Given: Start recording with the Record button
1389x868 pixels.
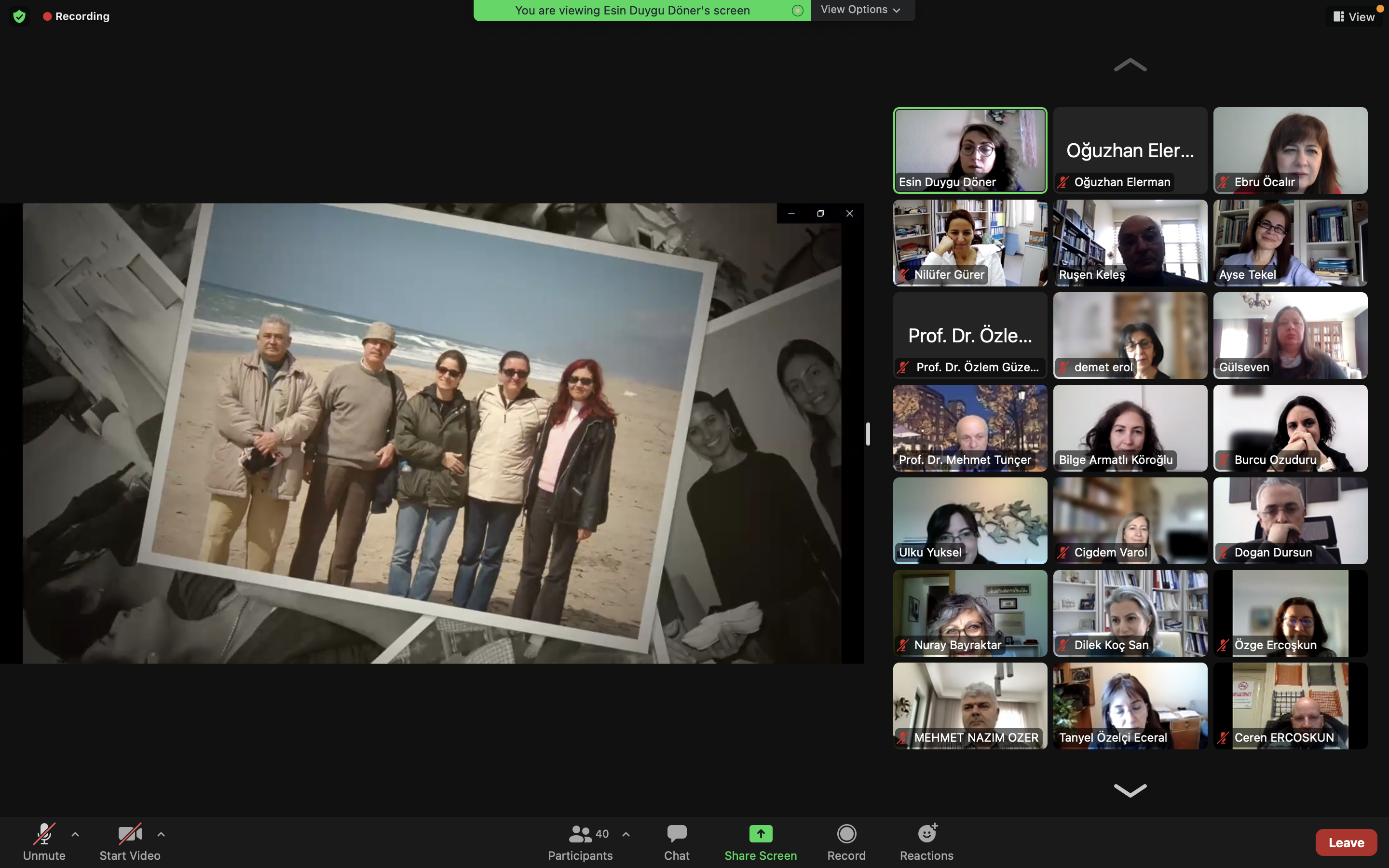Looking at the screenshot, I should [x=846, y=842].
